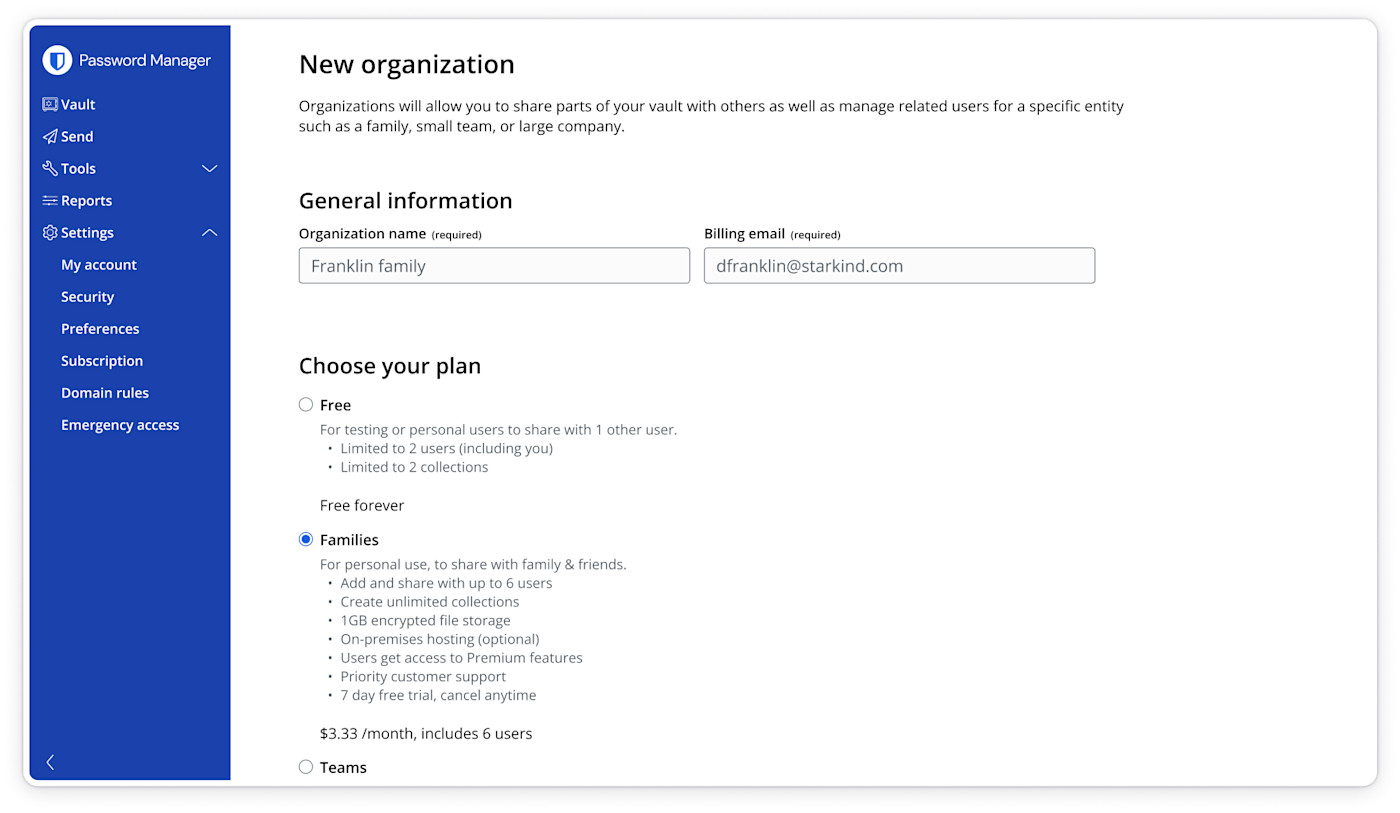Collapse the Settings submenu chevron
Image resolution: width=1400 pixels, height=813 pixels.
[209, 232]
